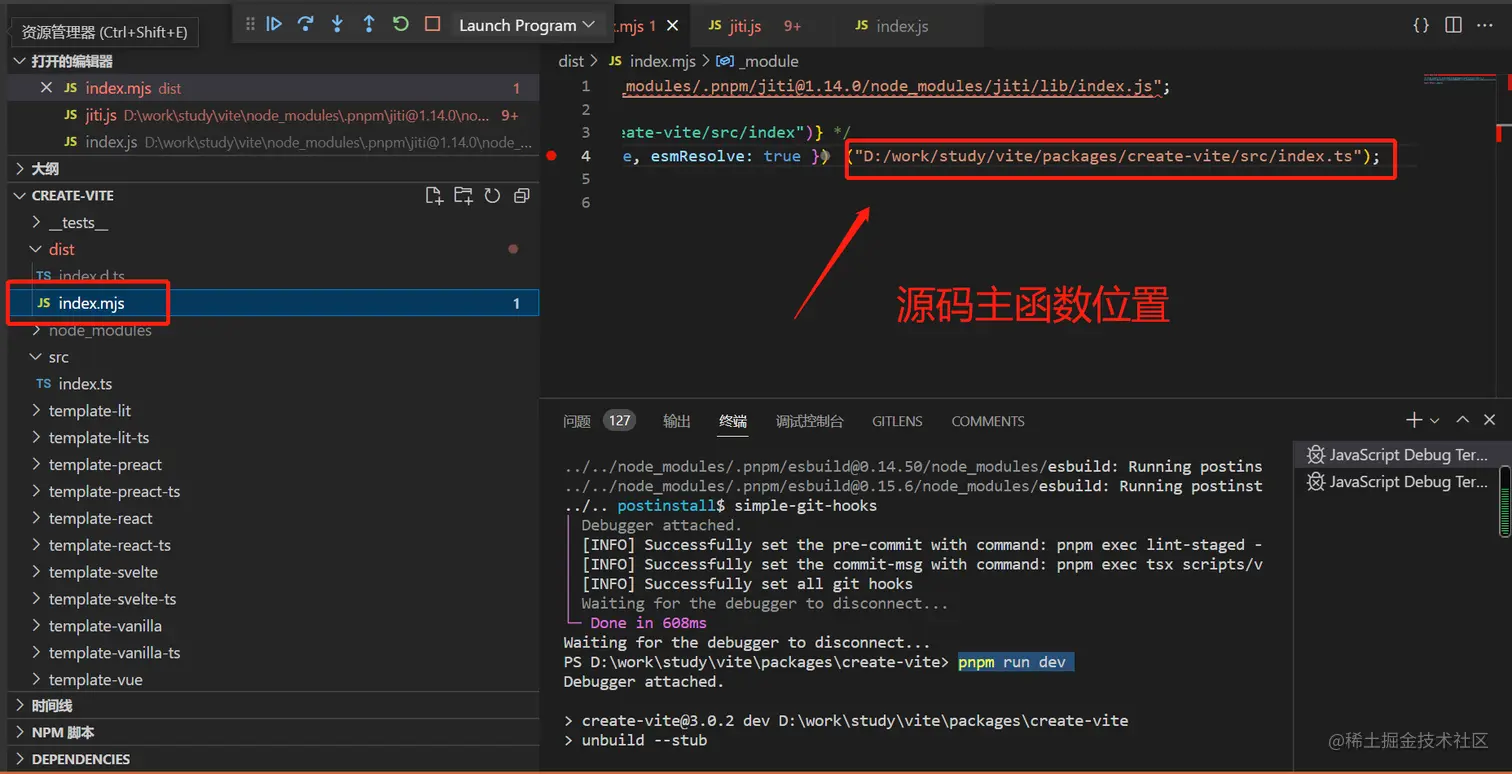Click the Step Over debug icon
This screenshot has height=774, width=1512.
(305, 24)
